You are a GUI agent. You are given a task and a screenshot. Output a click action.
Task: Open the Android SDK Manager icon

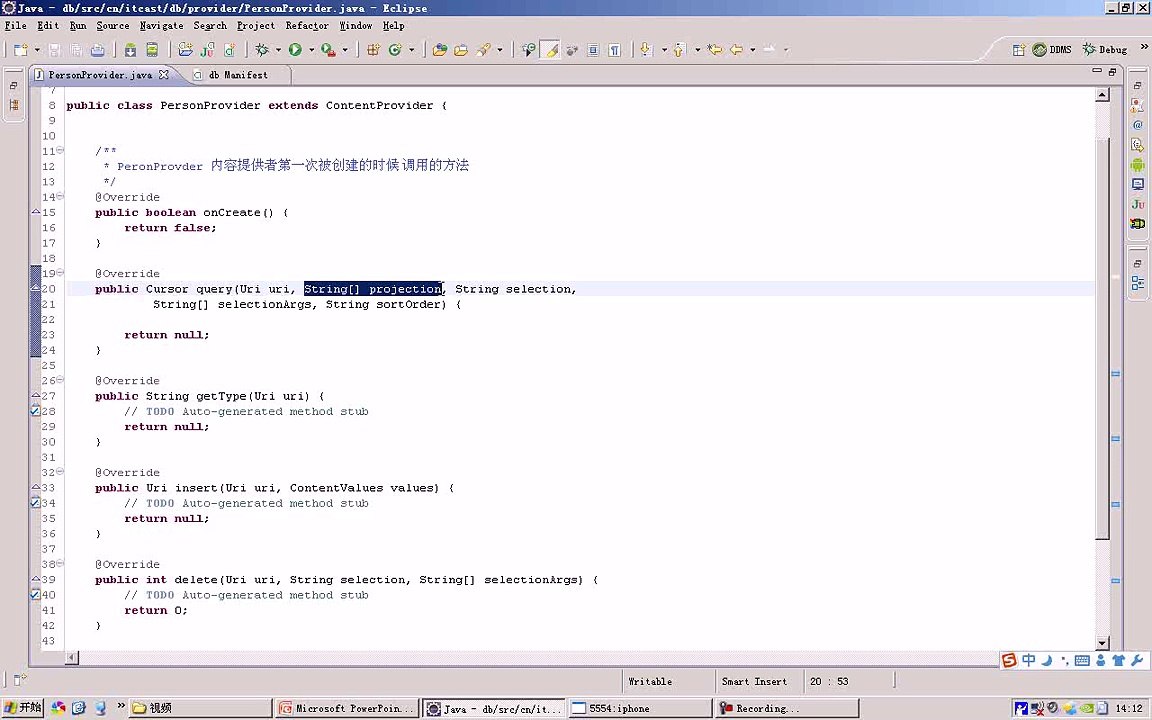130,50
